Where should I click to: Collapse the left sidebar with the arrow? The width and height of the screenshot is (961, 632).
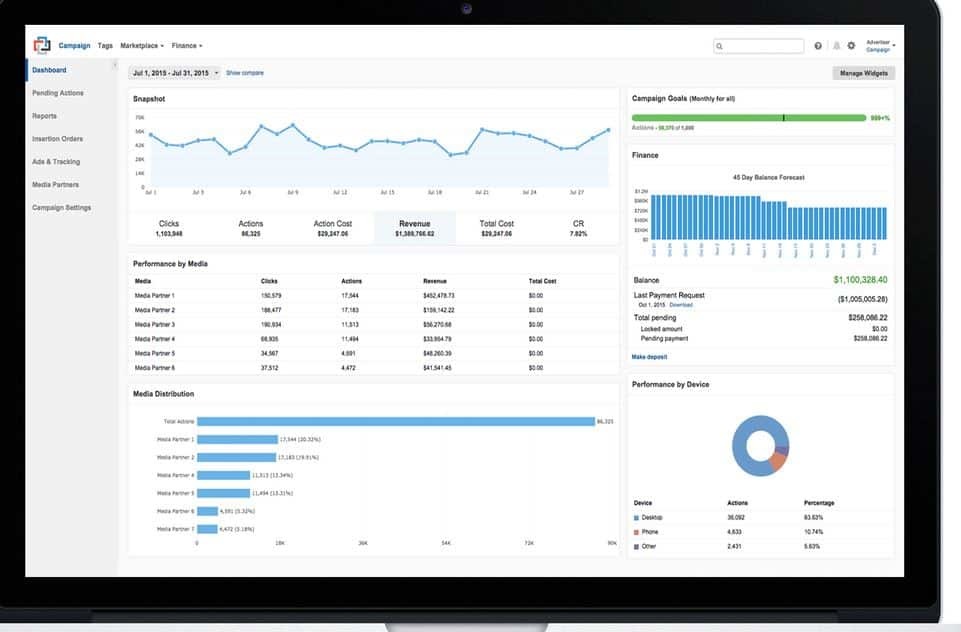point(115,65)
